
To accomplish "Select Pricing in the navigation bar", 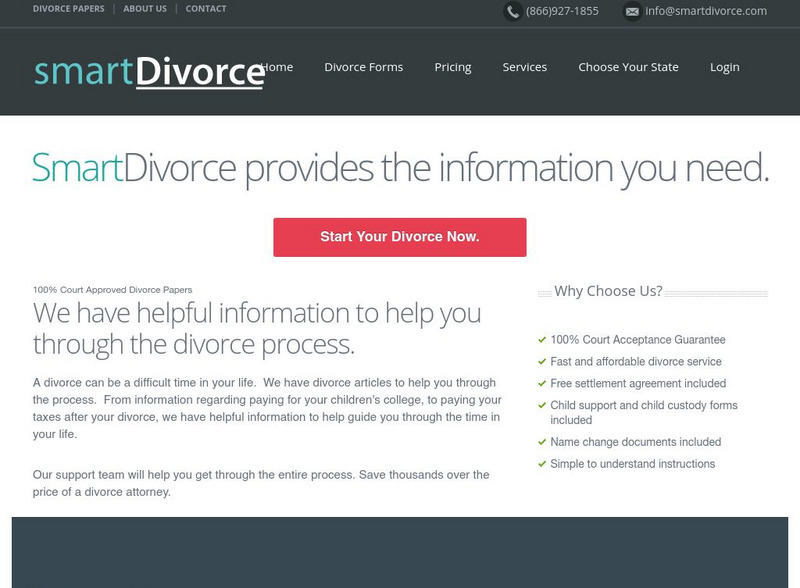I will tap(453, 67).
